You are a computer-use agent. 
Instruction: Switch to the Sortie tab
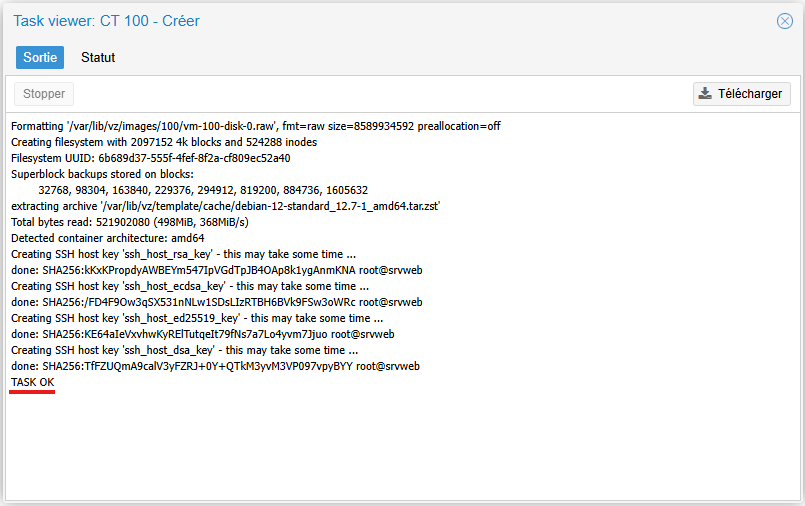[40, 57]
